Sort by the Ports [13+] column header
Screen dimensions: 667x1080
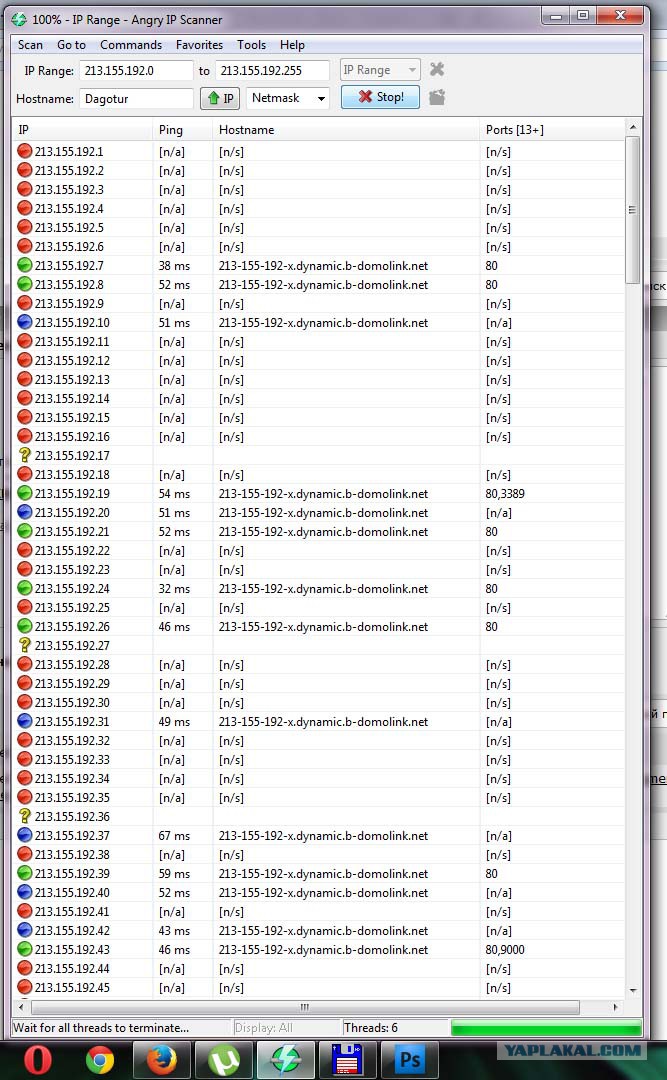pyautogui.click(x=552, y=129)
